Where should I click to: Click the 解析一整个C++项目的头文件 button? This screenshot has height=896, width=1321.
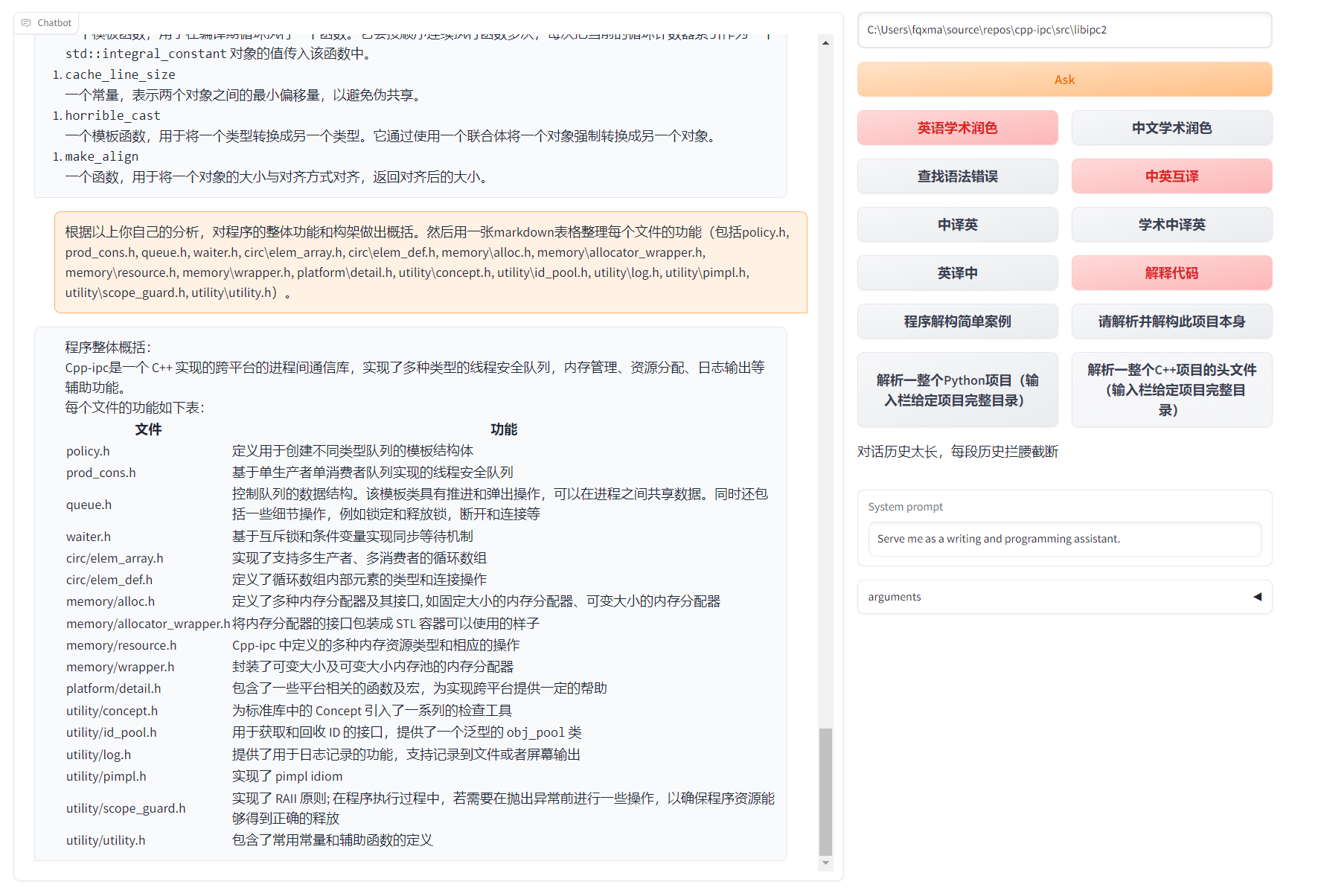coord(1171,390)
